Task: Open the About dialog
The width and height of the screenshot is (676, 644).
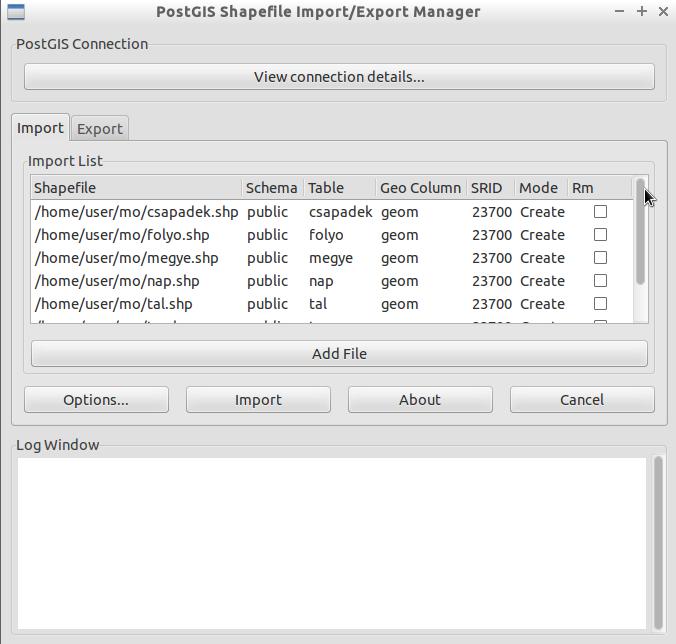Action: point(420,400)
